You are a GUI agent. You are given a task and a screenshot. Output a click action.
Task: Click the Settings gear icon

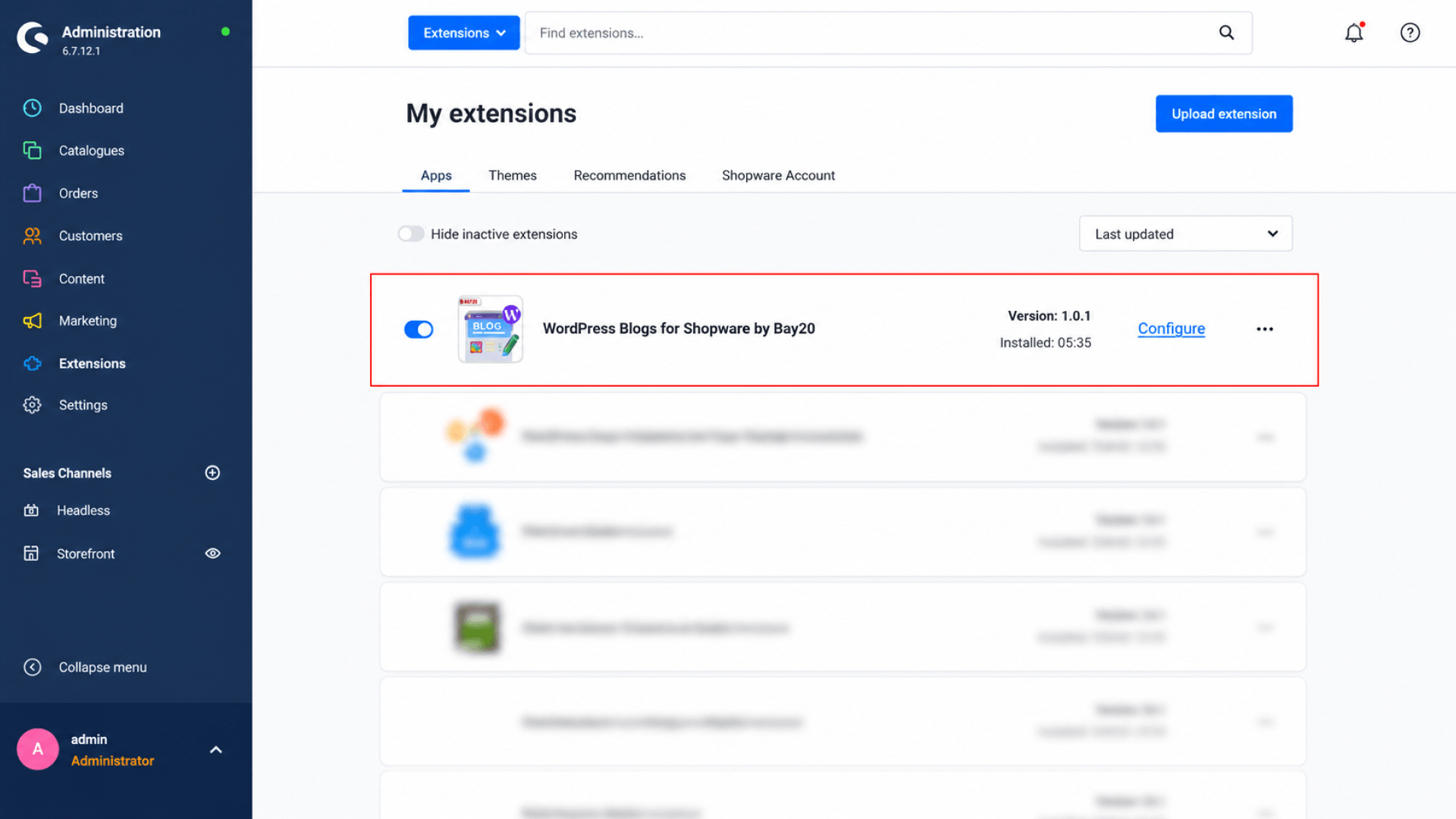click(32, 405)
